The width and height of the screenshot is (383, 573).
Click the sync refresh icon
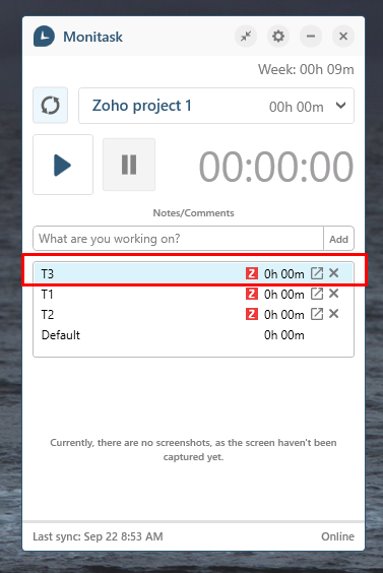pyautogui.click(x=50, y=106)
